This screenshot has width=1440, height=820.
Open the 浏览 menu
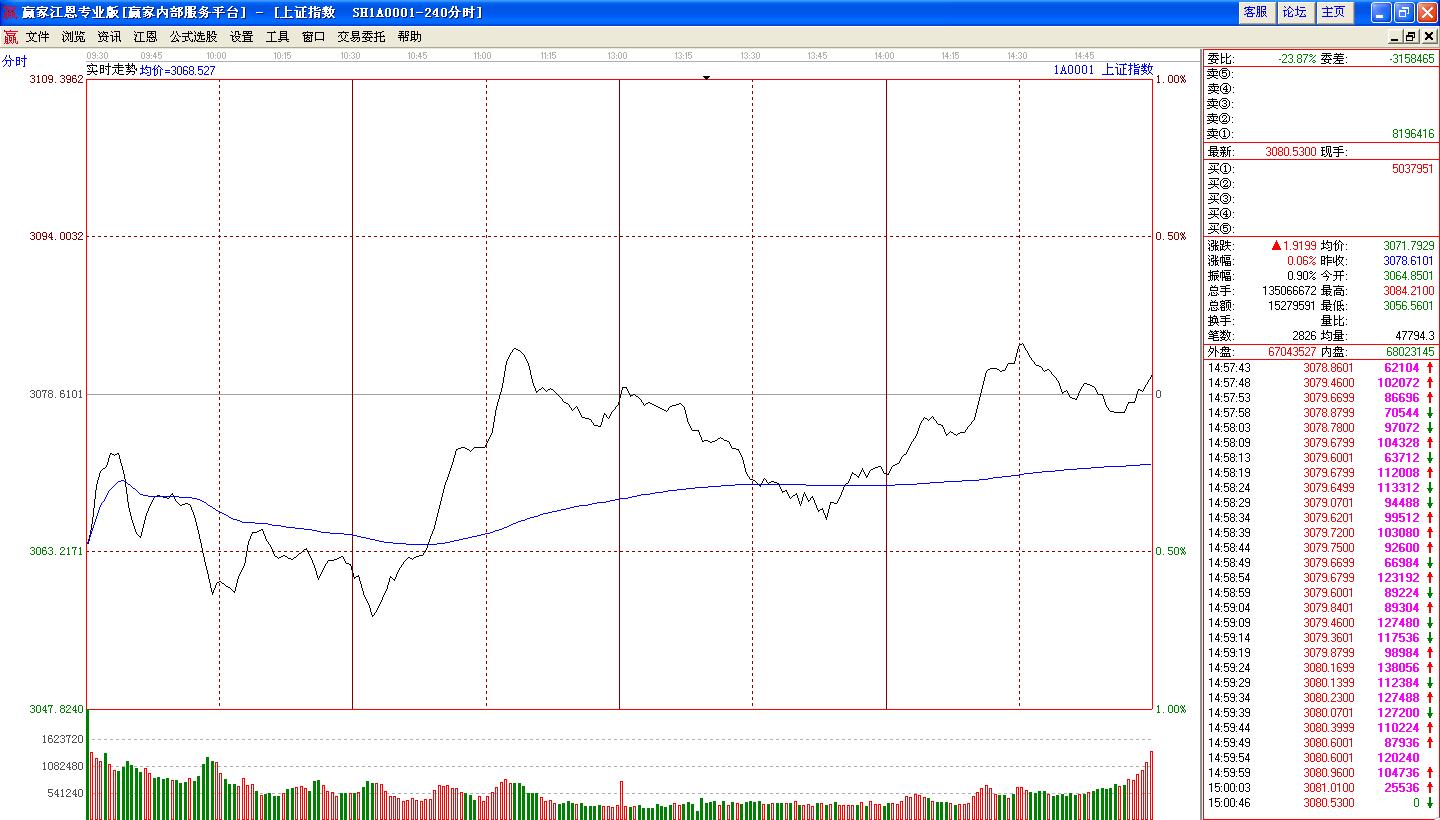tap(74, 37)
